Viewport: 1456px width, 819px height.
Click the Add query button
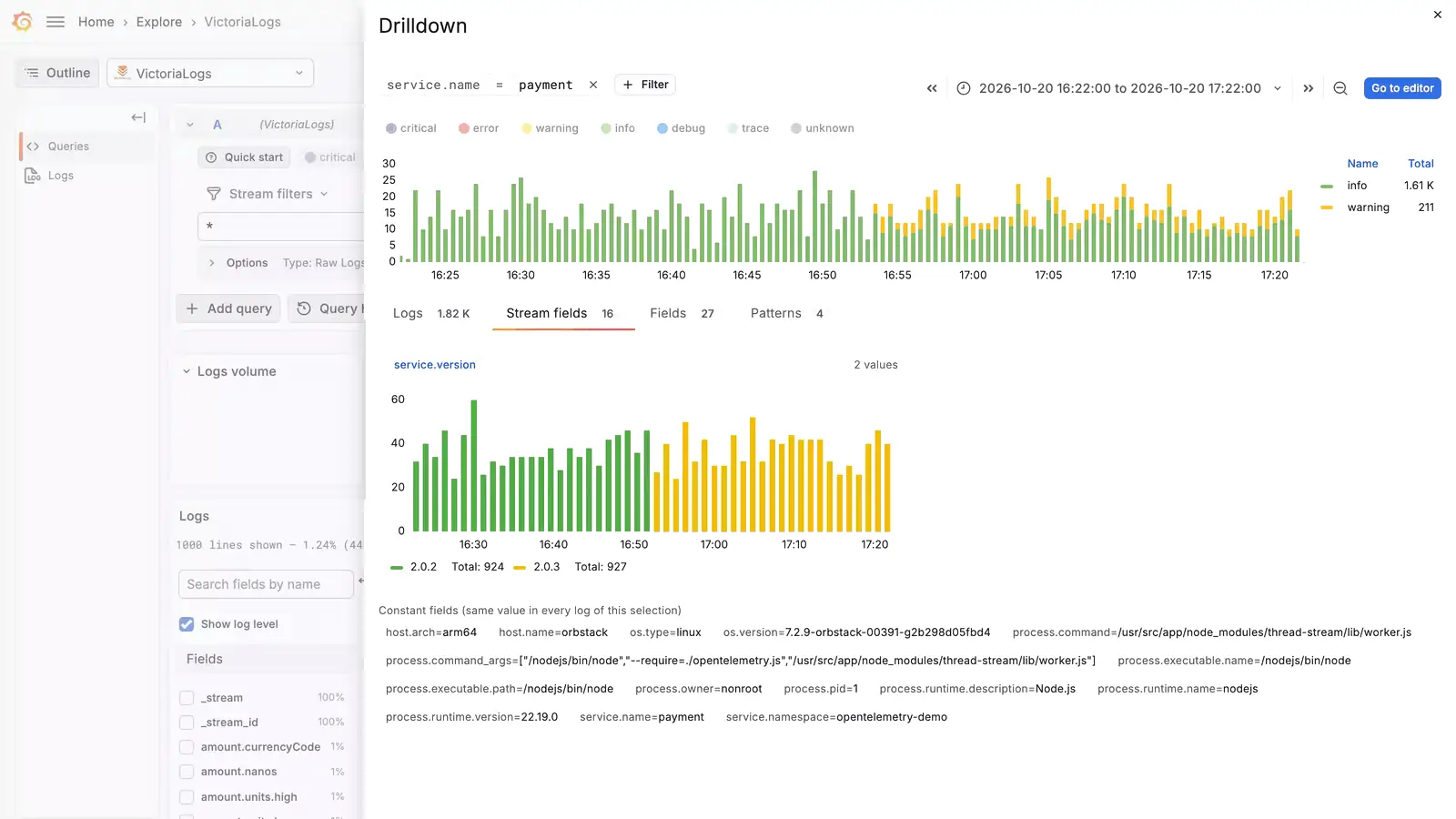[228, 308]
